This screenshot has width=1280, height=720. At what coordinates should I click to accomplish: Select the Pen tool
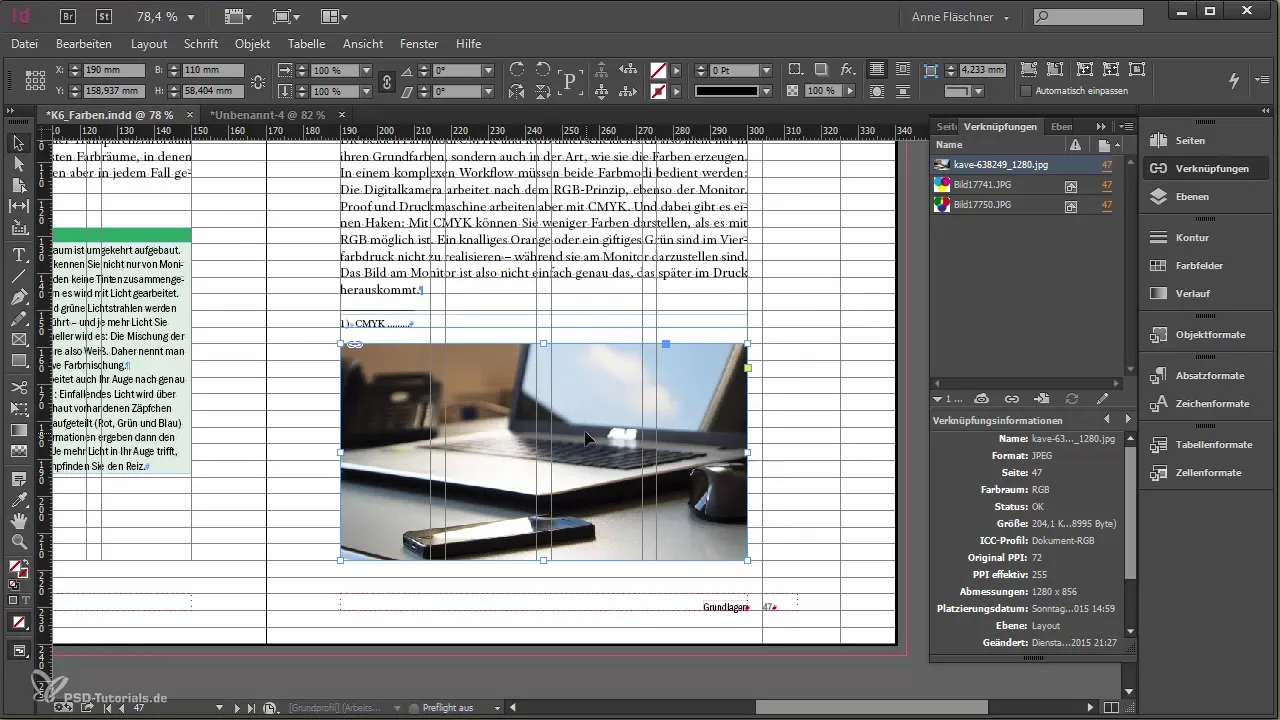(x=19, y=298)
